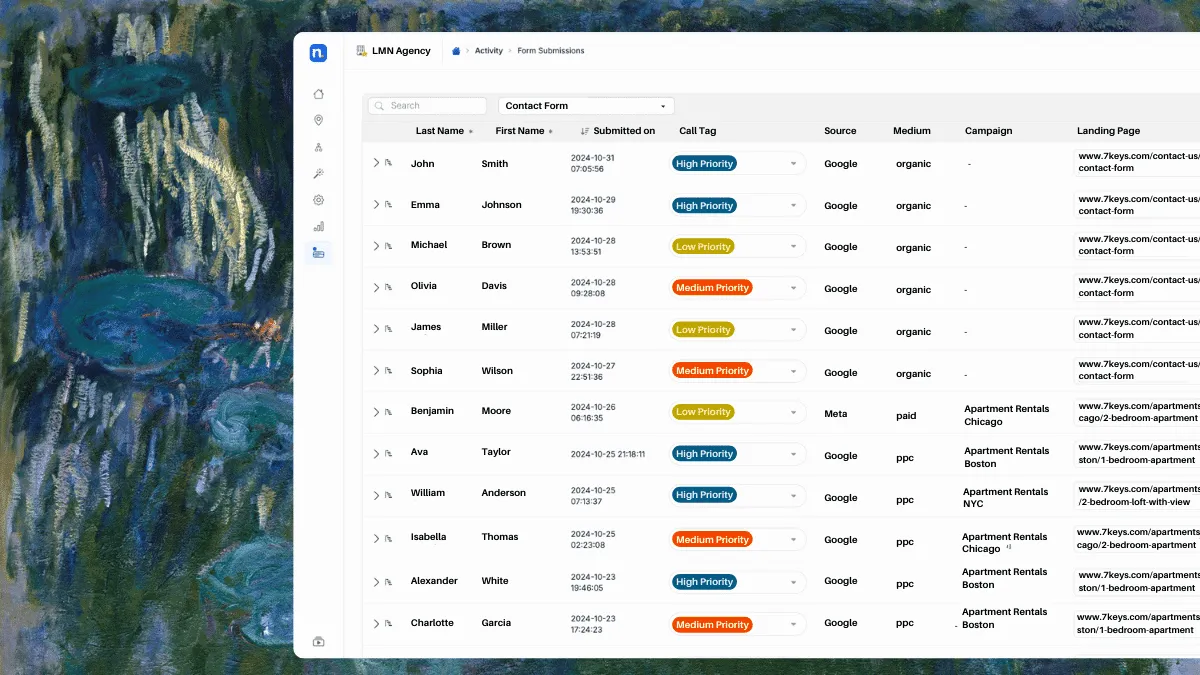The image size is (1200, 675).
Task: Expand the Olivia Davis row
Action: (x=376, y=288)
